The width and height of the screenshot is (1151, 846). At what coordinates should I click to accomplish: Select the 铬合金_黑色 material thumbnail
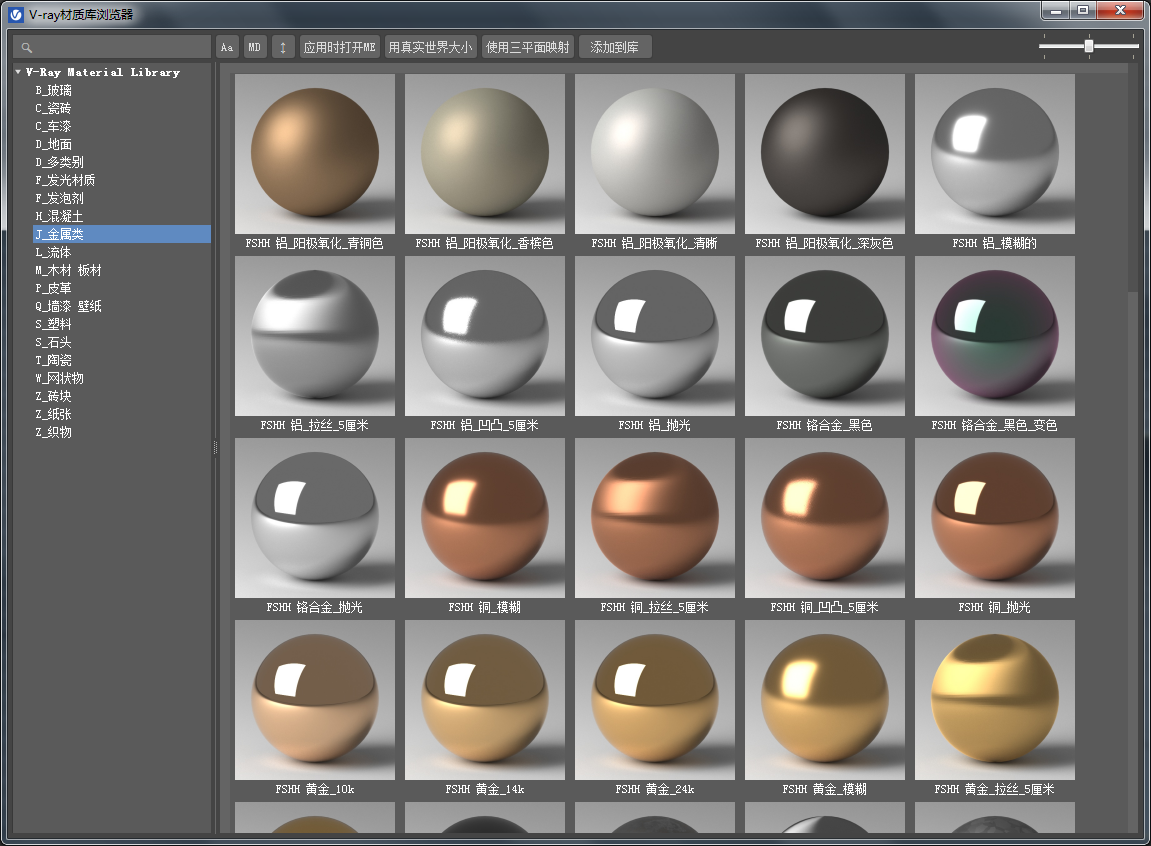825,336
